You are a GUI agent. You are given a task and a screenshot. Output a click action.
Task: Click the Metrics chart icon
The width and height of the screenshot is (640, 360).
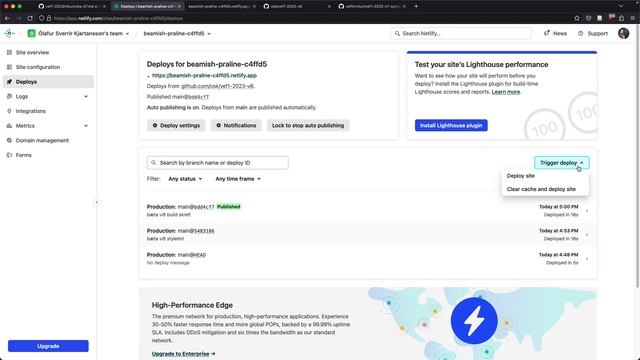pos(9,126)
